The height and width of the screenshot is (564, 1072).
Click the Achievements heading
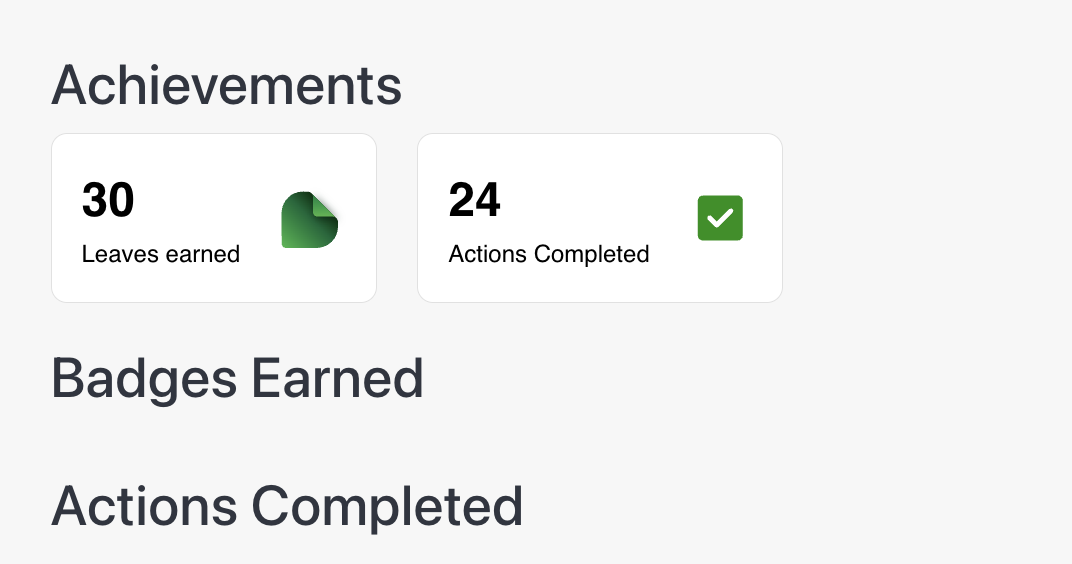tap(226, 86)
